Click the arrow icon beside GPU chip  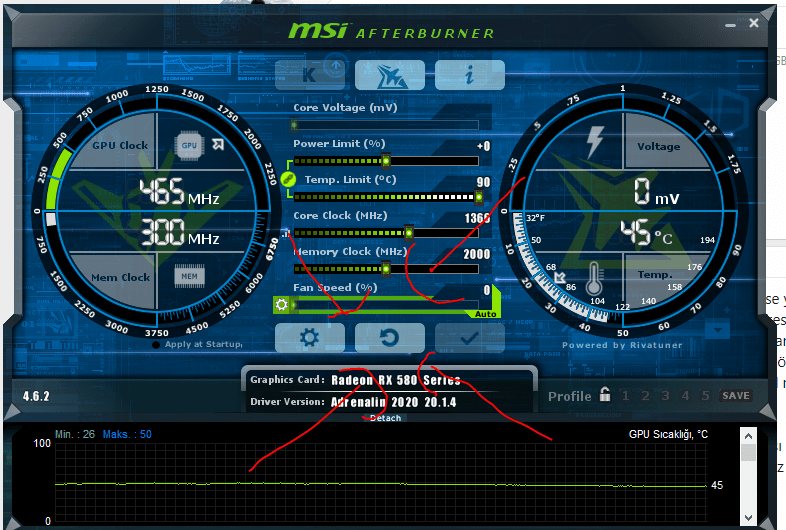pos(218,144)
